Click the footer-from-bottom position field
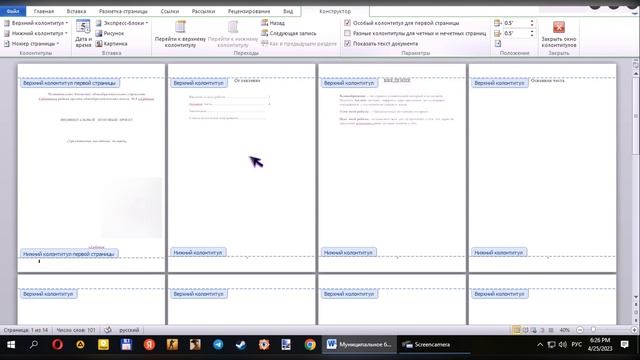The image size is (640, 360). (x=515, y=33)
